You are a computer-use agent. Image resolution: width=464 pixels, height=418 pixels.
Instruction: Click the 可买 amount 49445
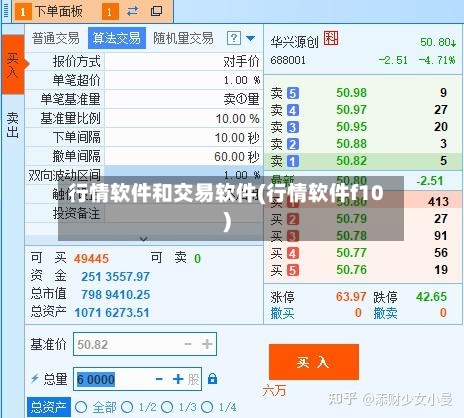91,259
